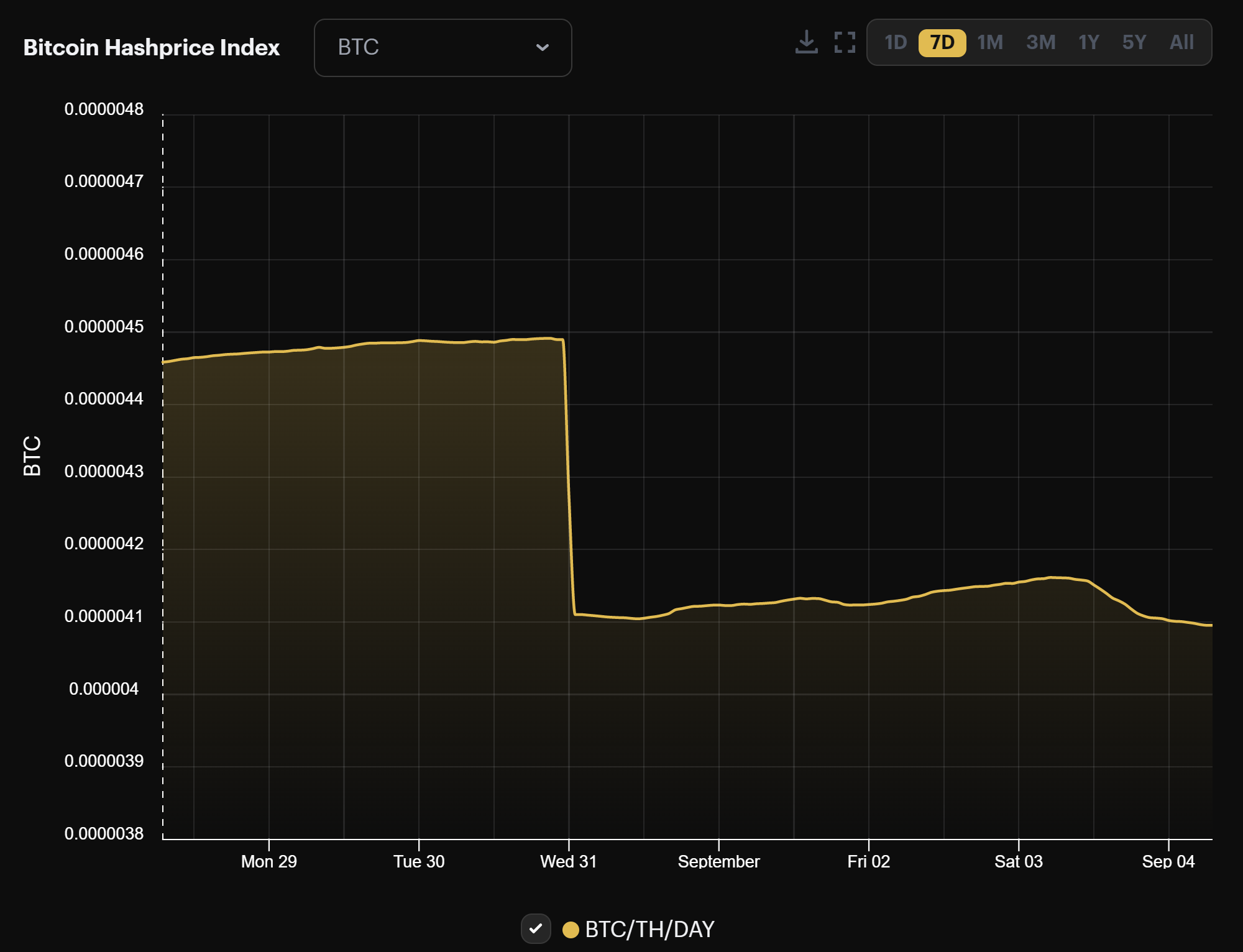Switch to the 1Y time range
This screenshot has height=952, width=1243.
pyautogui.click(x=1089, y=42)
